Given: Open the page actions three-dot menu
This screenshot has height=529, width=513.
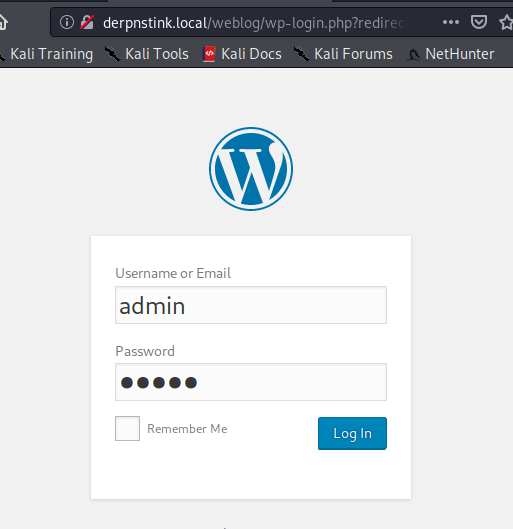Looking at the screenshot, I should 451,22.
